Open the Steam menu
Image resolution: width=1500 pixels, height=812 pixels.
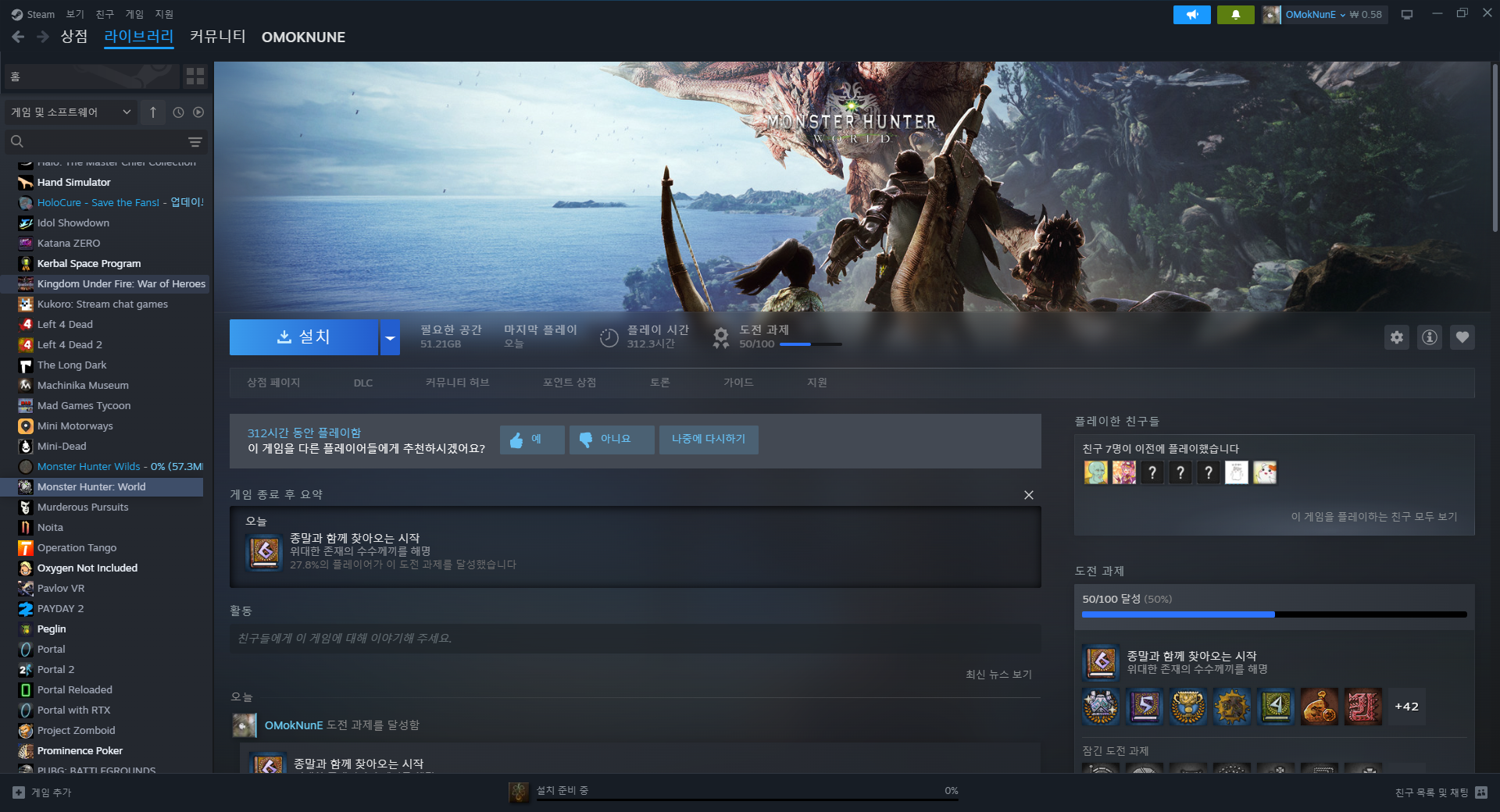pyautogui.click(x=33, y=14)
